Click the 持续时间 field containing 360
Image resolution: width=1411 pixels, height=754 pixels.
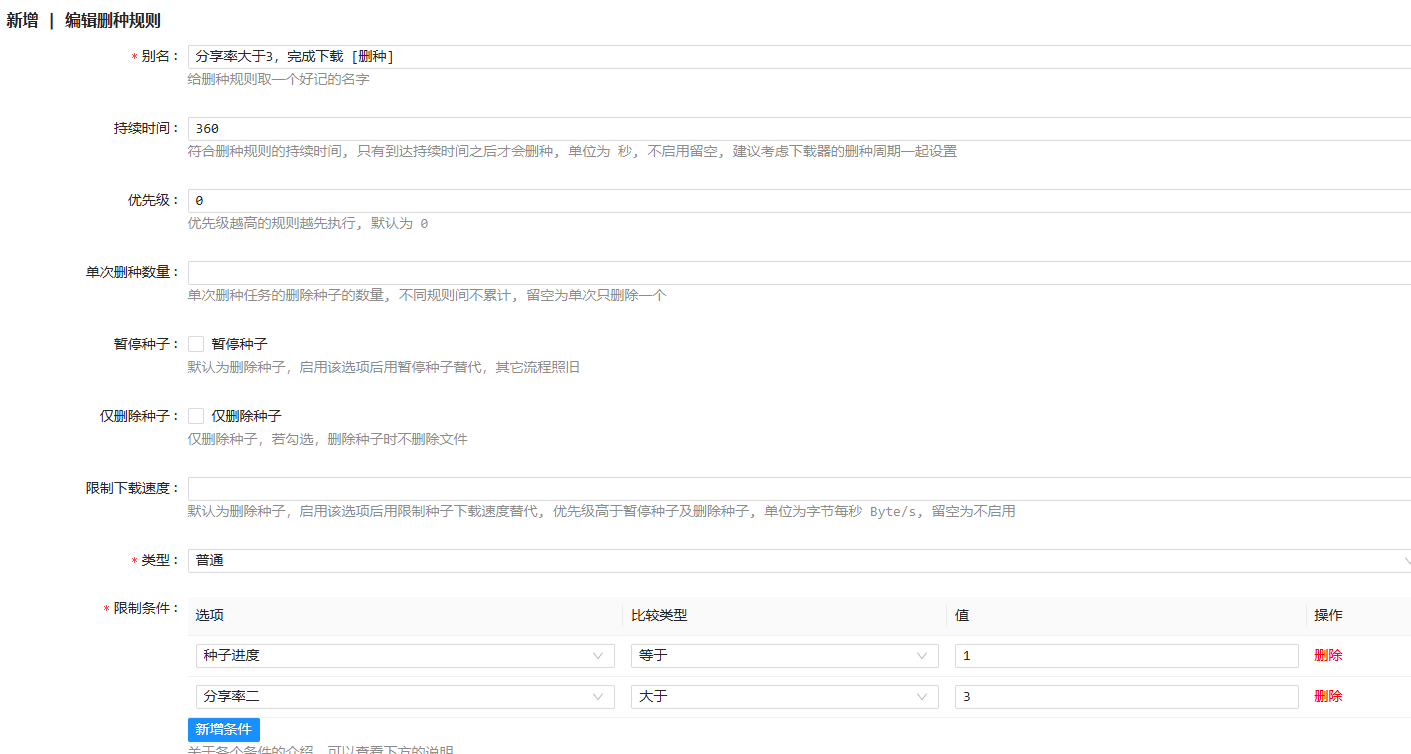[x=795, y=129]
